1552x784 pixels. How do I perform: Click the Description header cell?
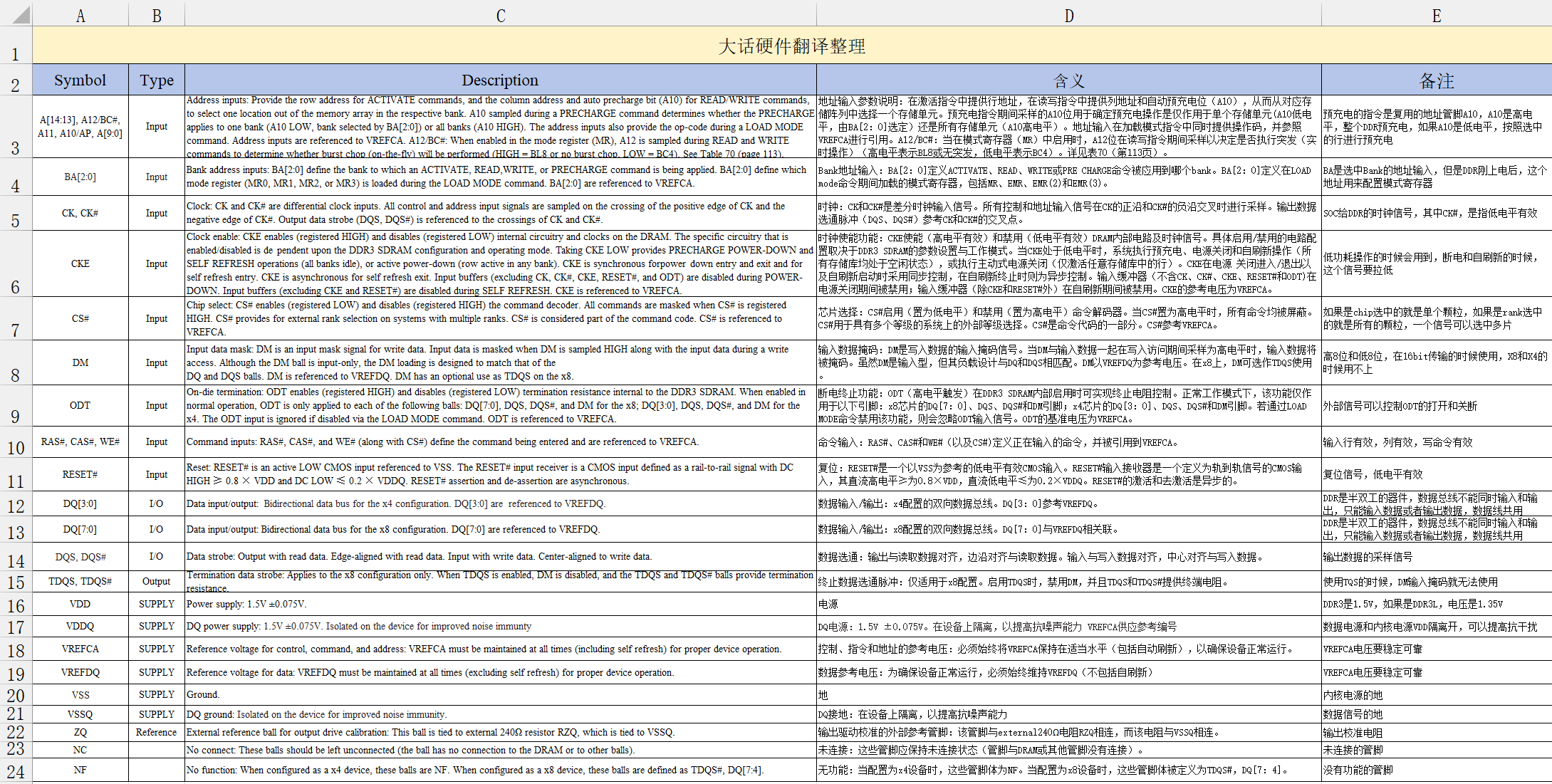[500, 80]
